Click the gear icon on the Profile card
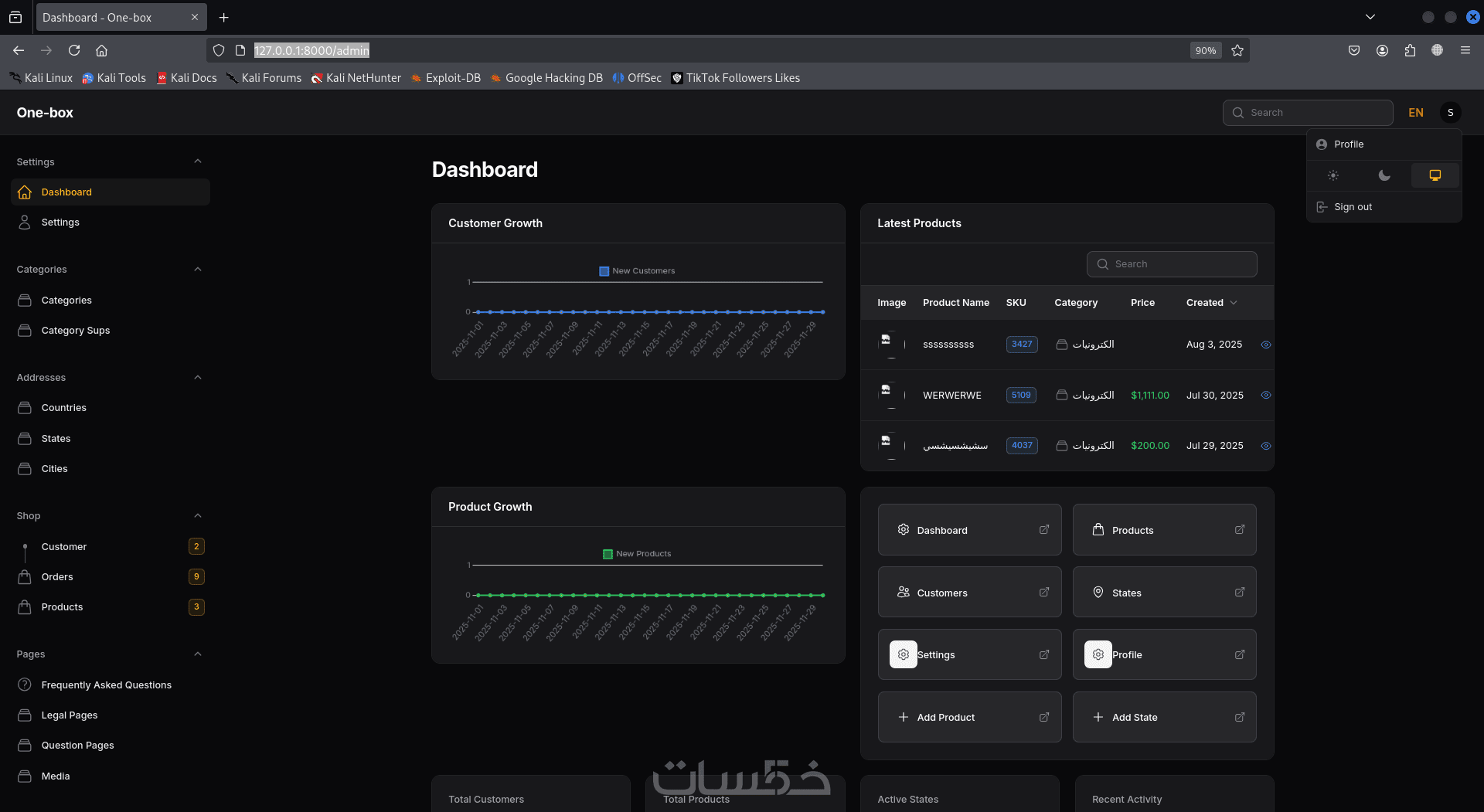Image resolution: width=1484 pixels, height=812 pixels. [x=1098, y=655]
